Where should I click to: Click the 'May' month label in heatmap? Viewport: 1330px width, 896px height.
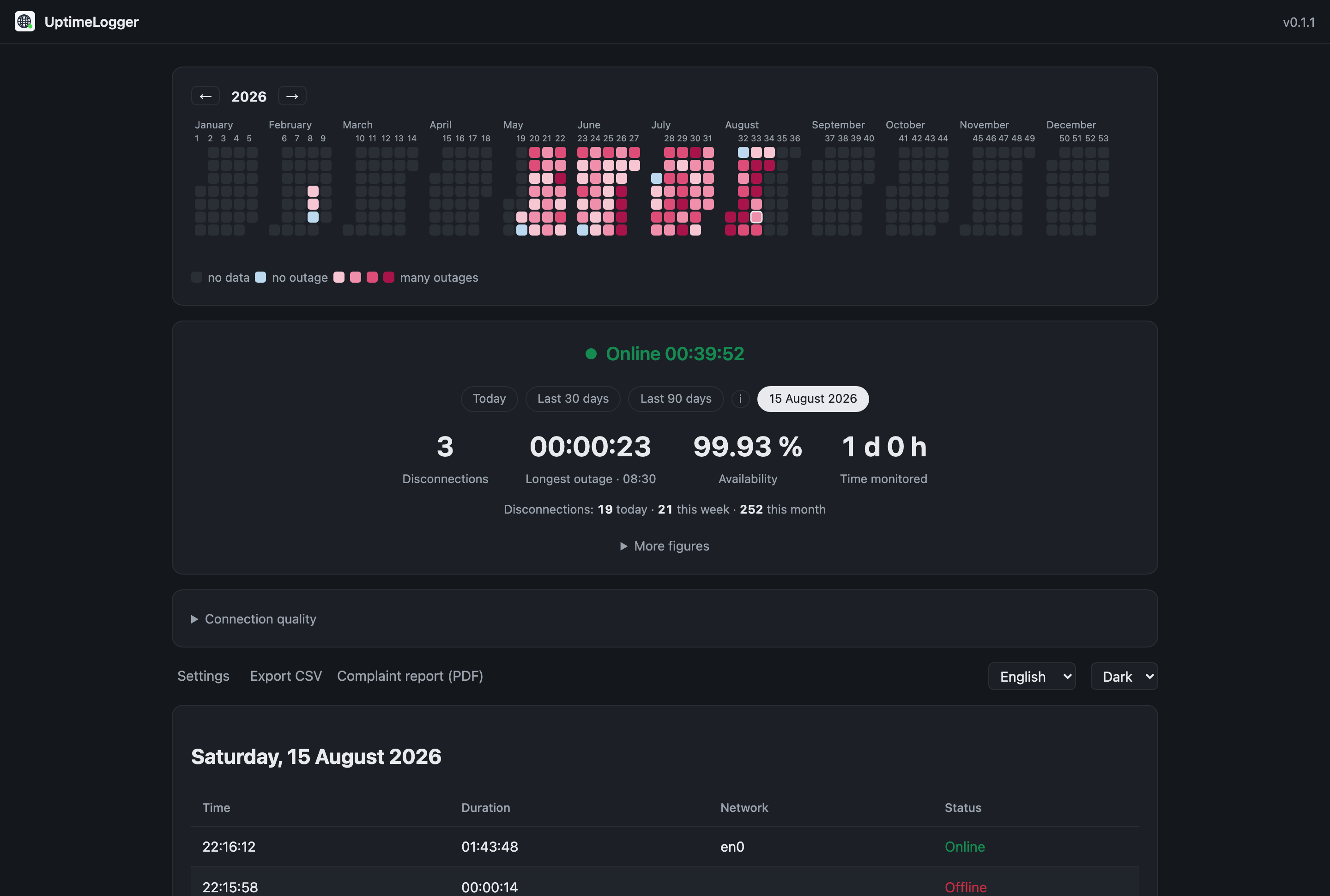513,125
